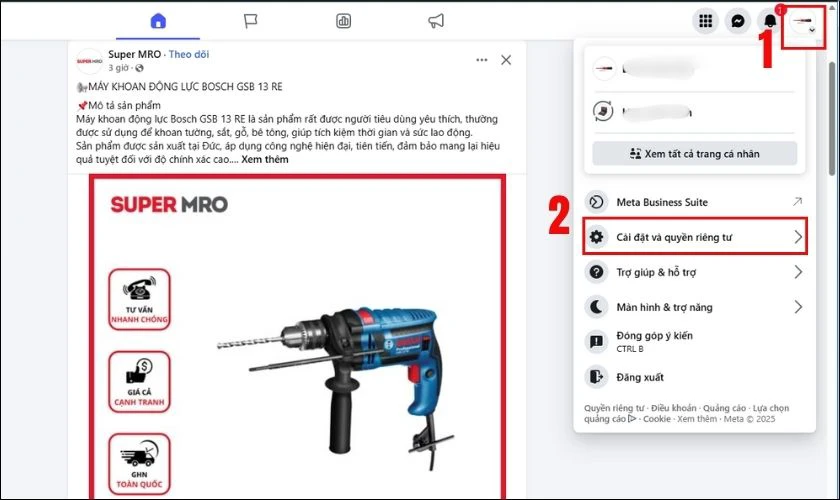
Task: Open post options three-dot menu
Action: pos(482,60)
